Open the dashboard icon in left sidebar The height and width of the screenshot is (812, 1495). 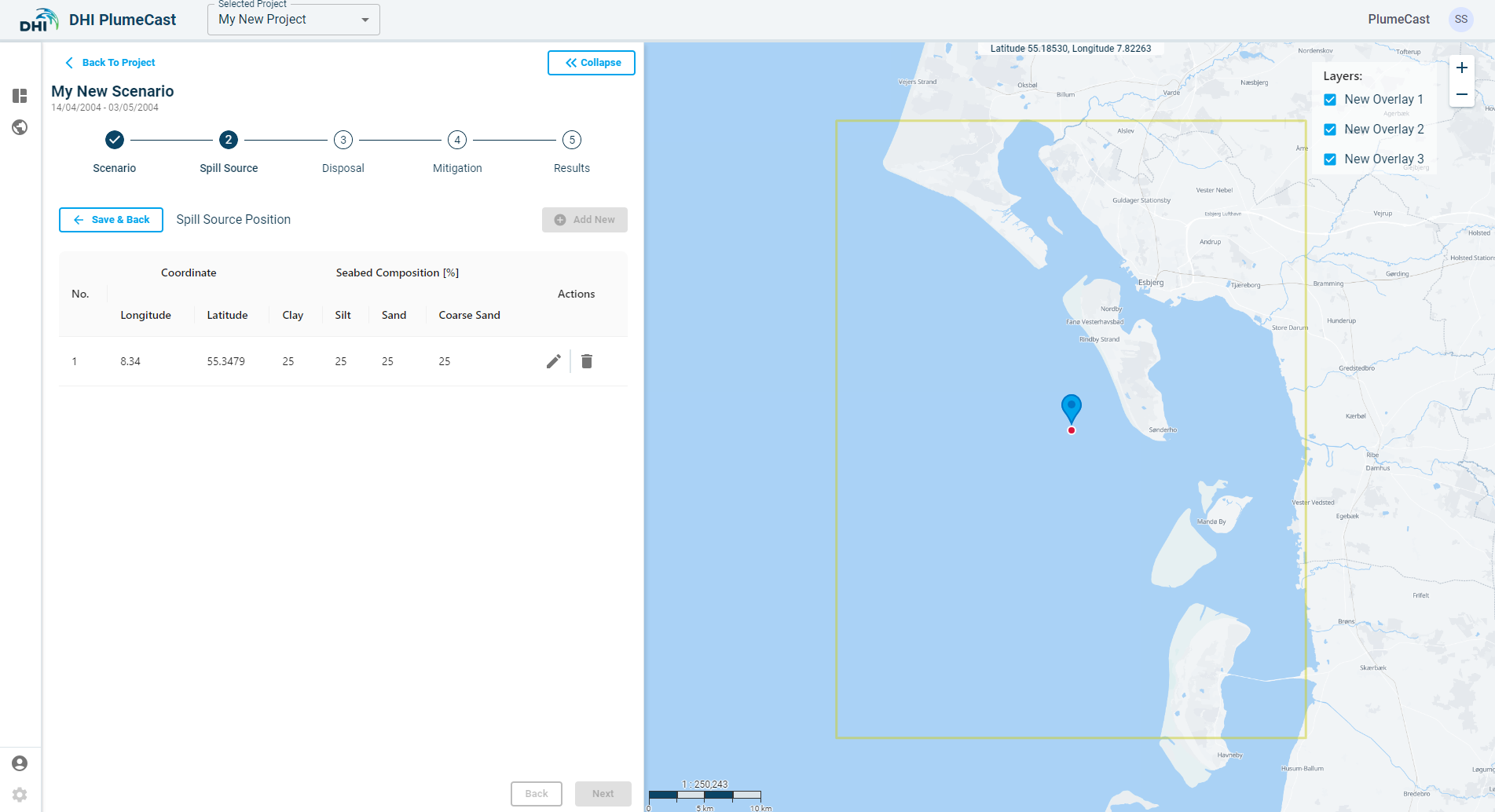(x=20, y=96)
